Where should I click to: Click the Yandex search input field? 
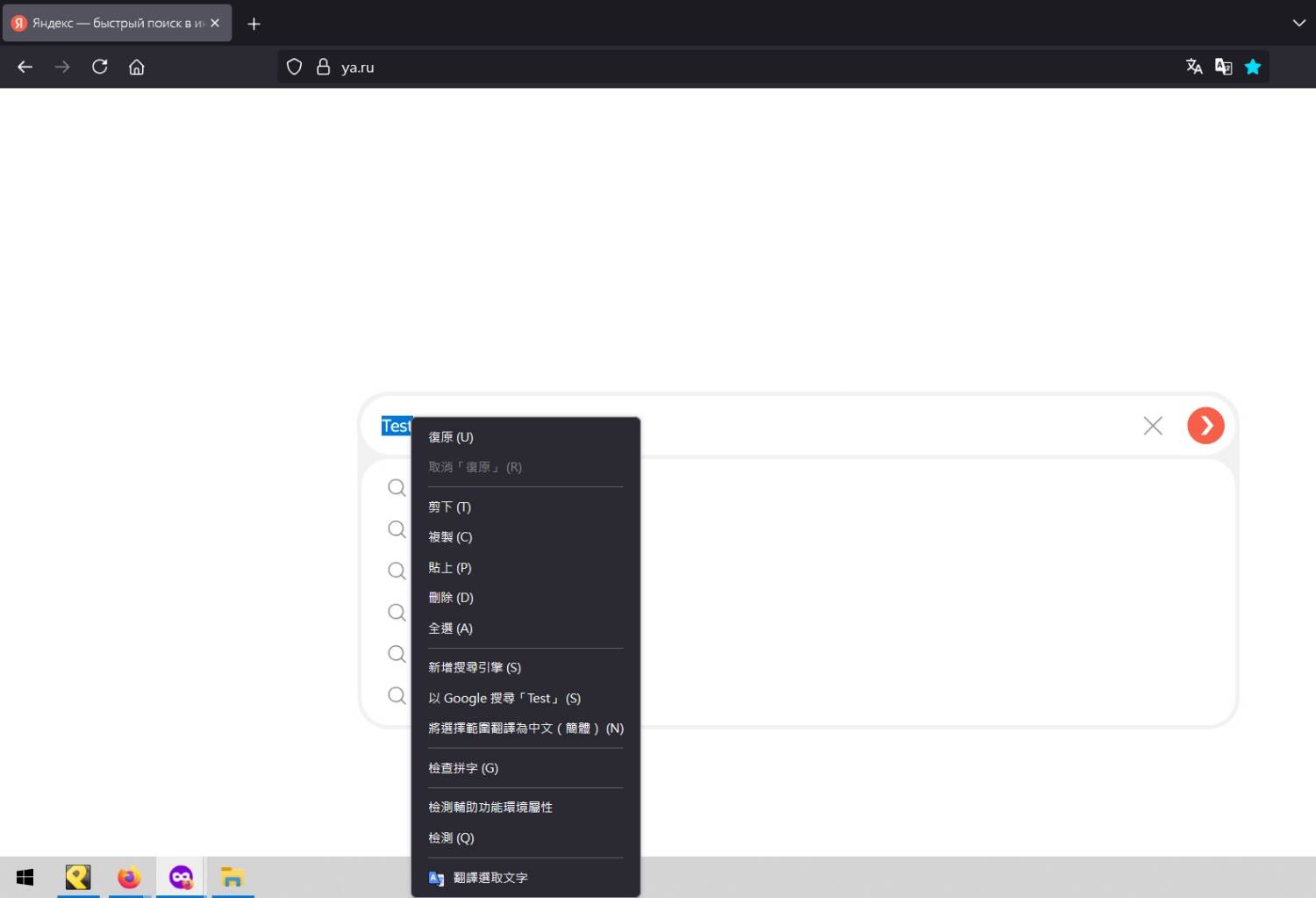coord(755,426)
